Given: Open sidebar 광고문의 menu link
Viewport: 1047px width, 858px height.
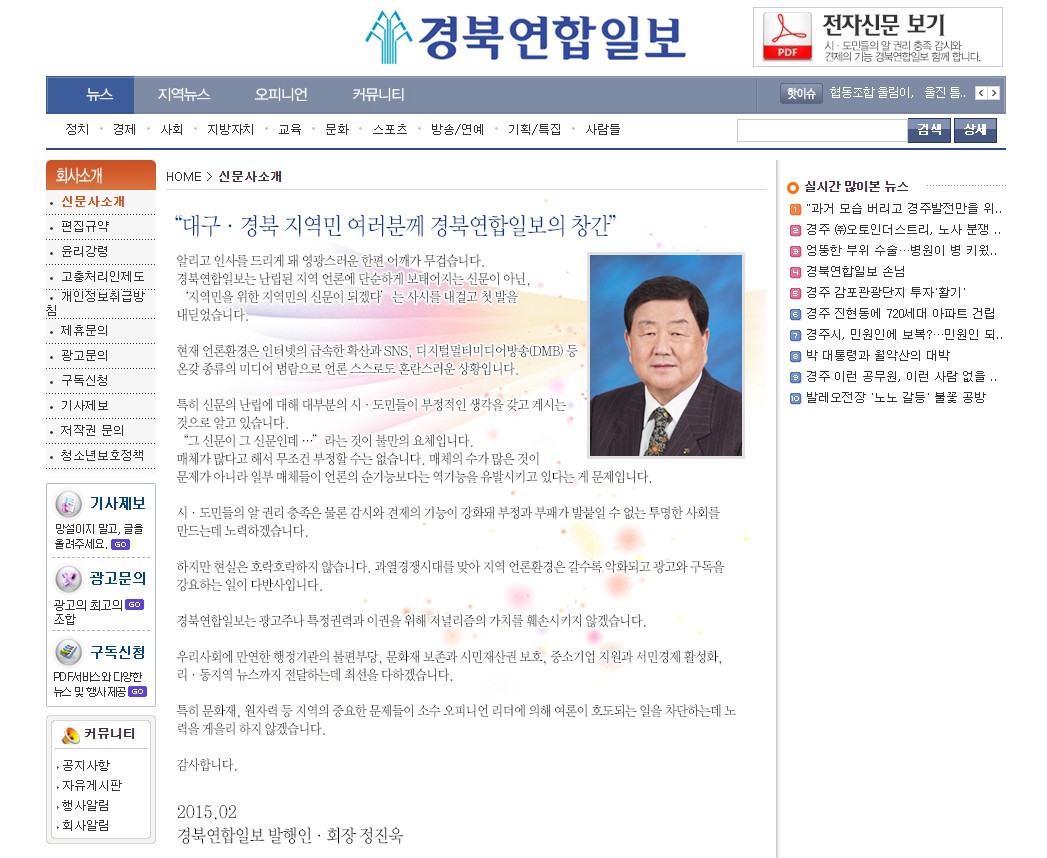Looking at the screenshot, I should [x=85, y=355].
